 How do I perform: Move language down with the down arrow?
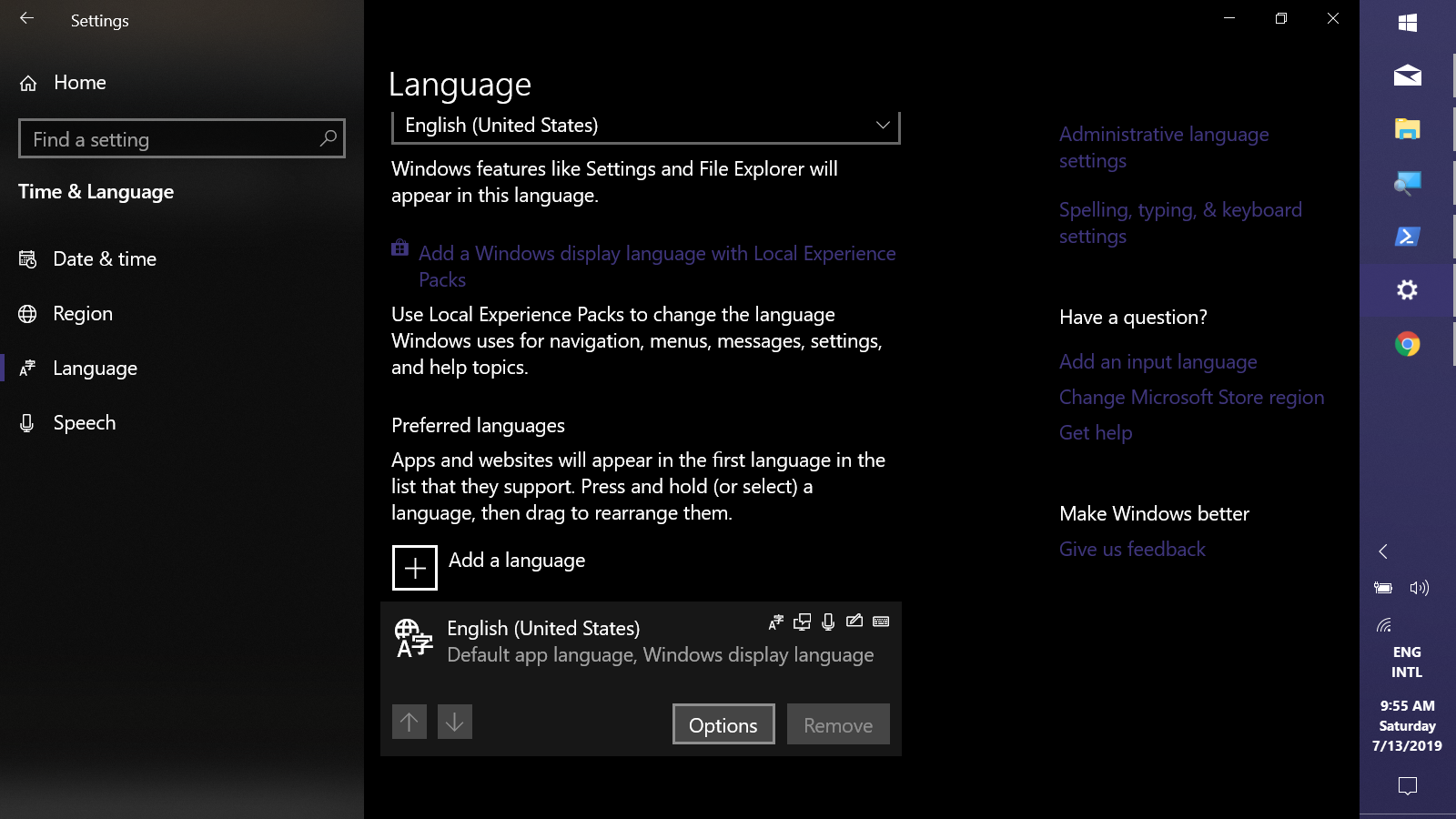[455, 722]
